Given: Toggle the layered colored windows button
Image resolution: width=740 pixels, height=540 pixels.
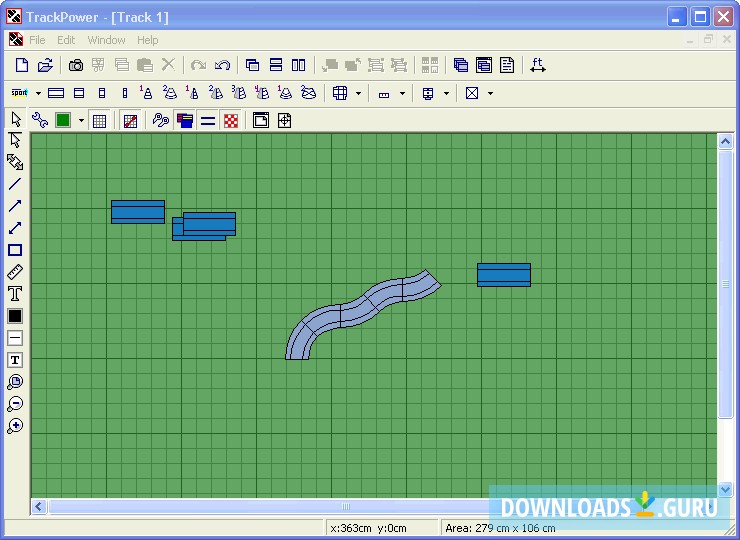Looking at the screenshot, I should (x=185, y=121).
